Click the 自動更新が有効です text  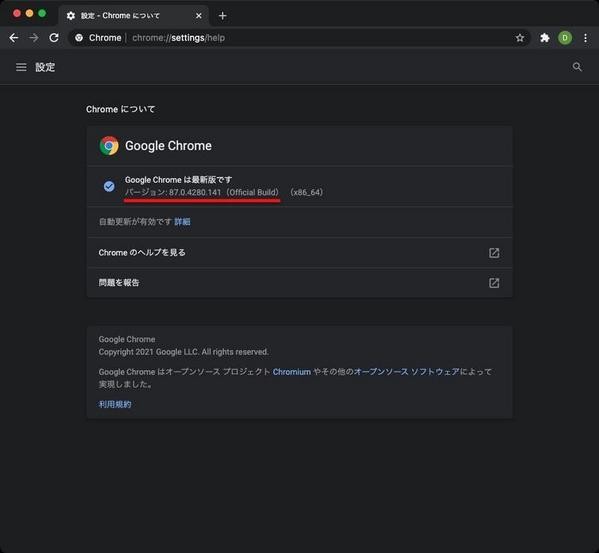click(x=135, y=222)
